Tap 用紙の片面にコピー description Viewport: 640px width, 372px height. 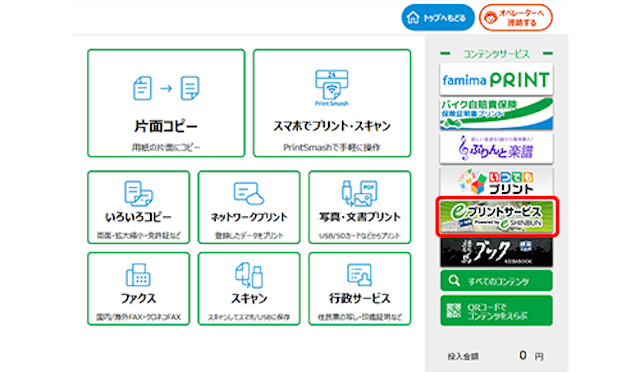166,147
